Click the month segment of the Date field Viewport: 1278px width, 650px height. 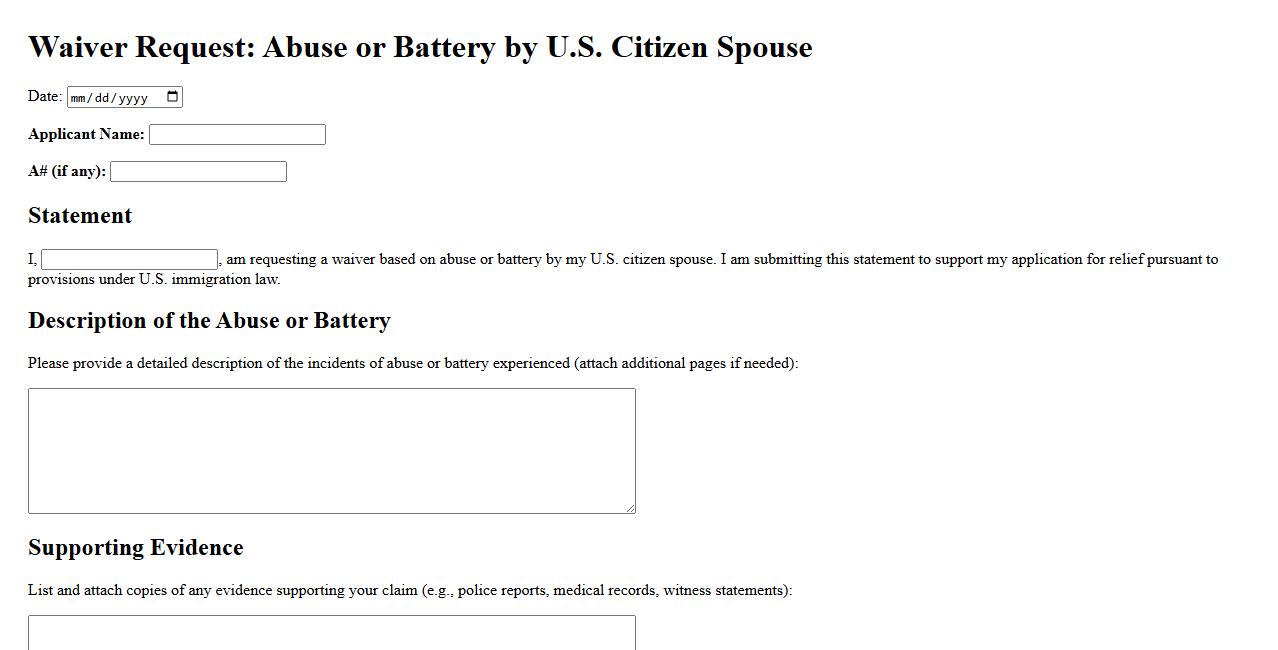(82, 98)
